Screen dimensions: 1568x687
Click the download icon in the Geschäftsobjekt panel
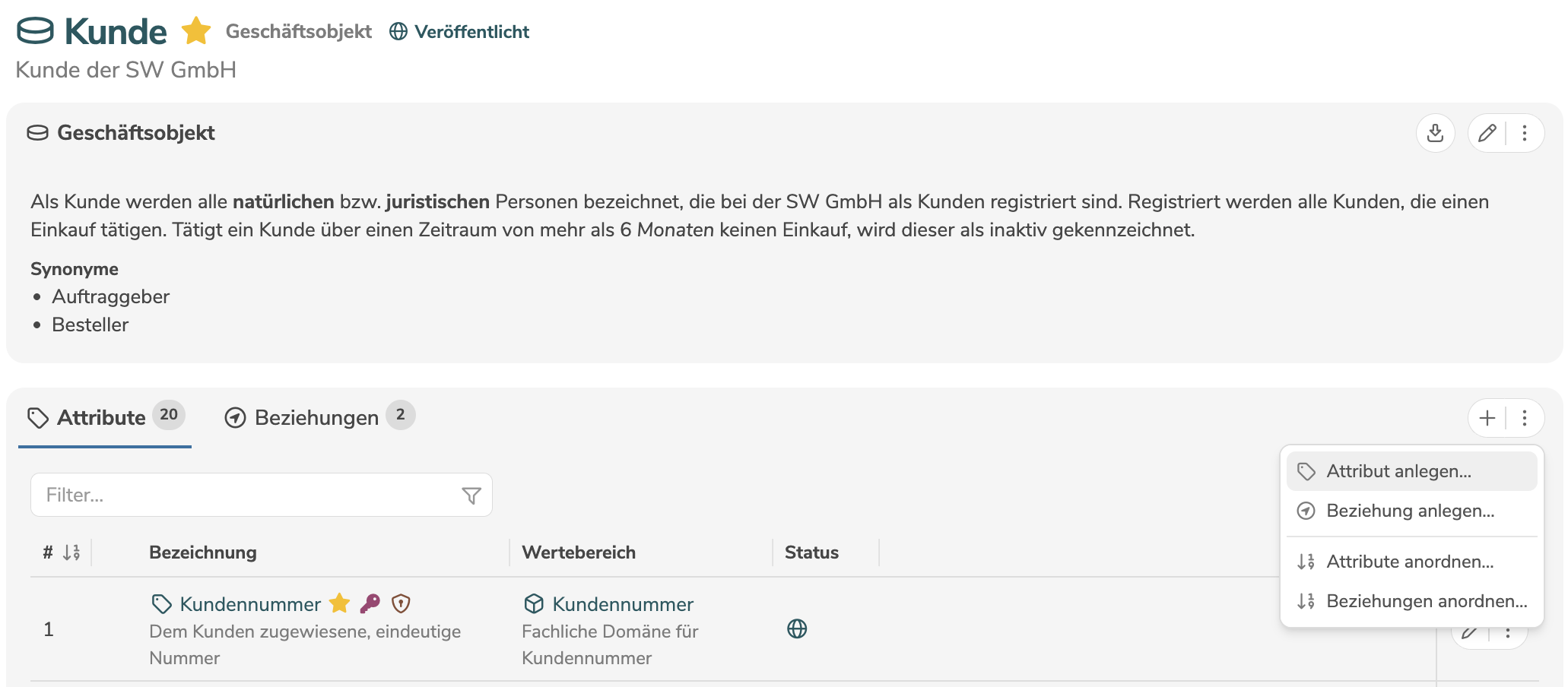click(1436, 133)
